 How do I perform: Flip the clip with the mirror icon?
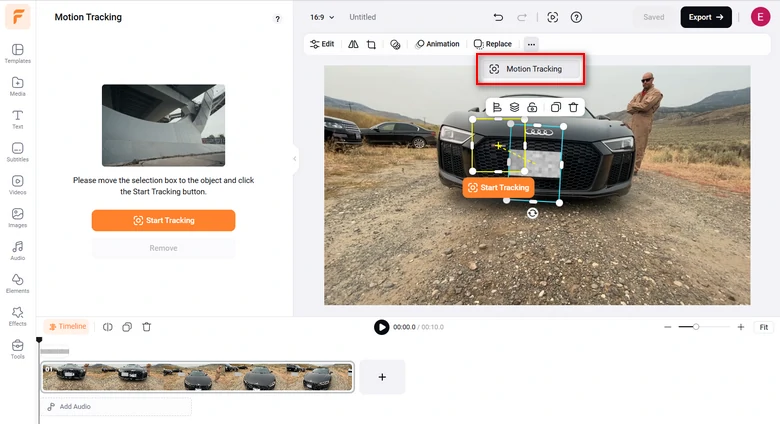(x=353, y=44)
